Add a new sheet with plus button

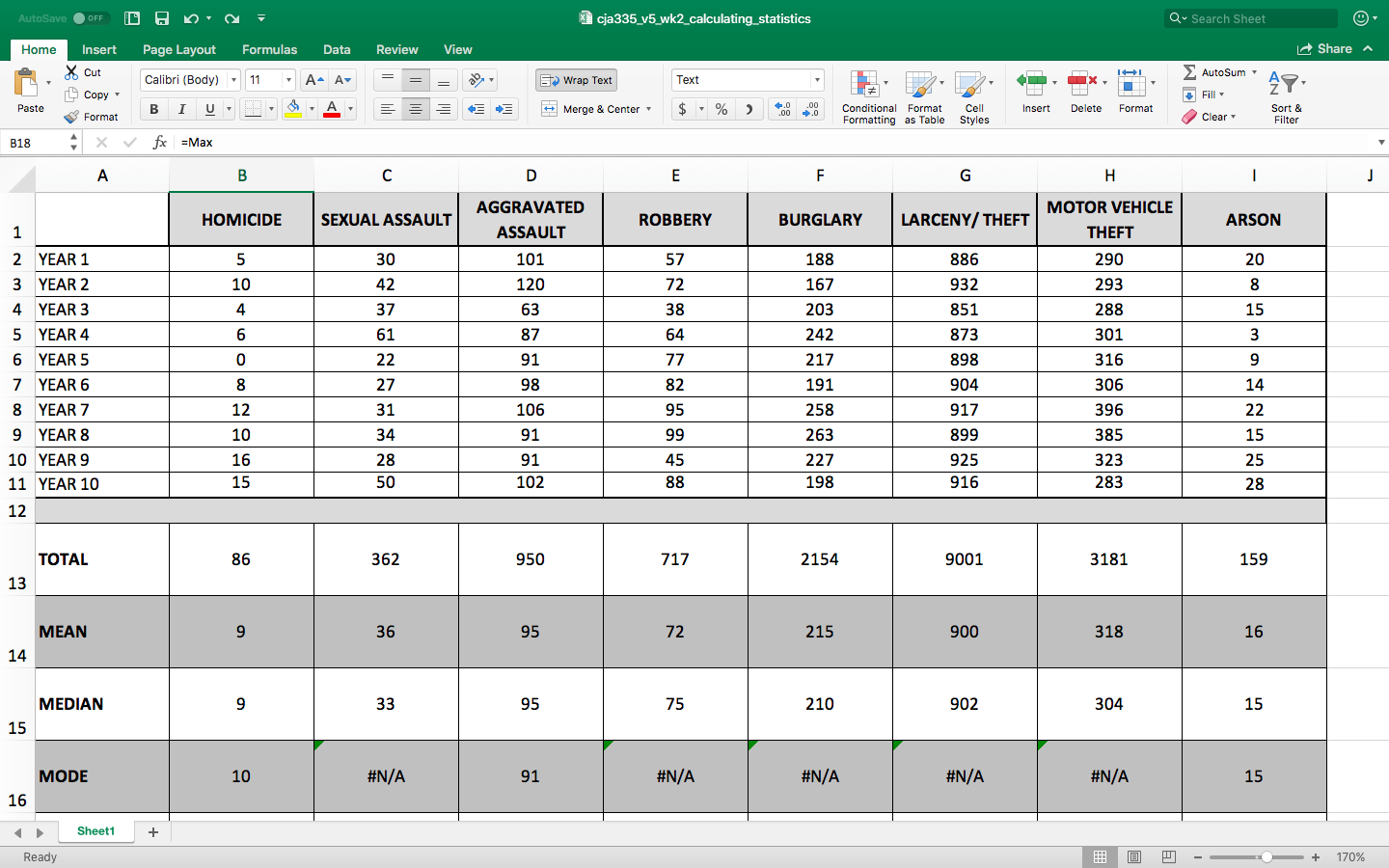coord(152,831)
